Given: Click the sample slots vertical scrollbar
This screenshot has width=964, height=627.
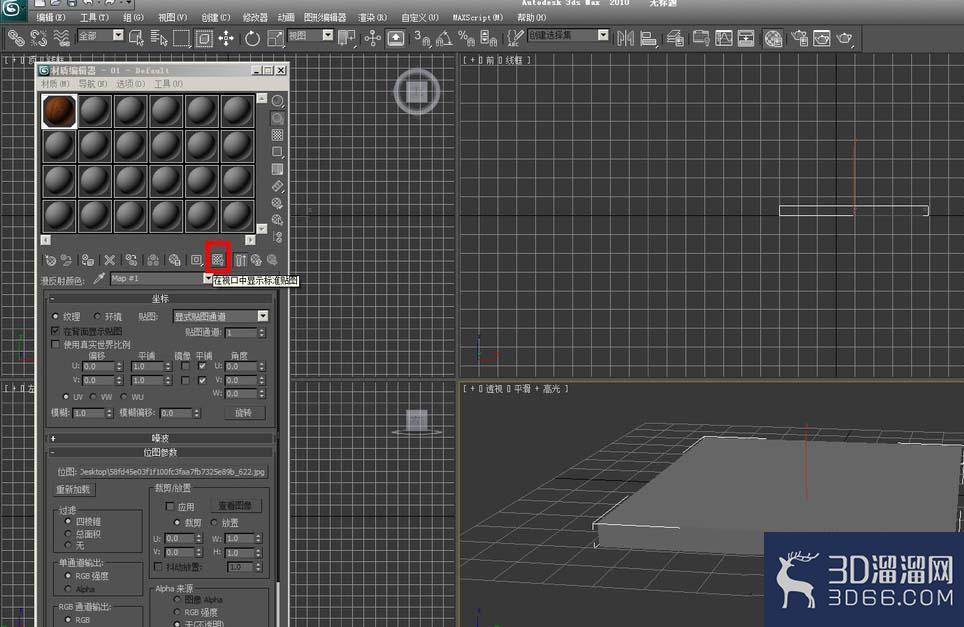Looking at the screenshot, I should coord(262,163).
